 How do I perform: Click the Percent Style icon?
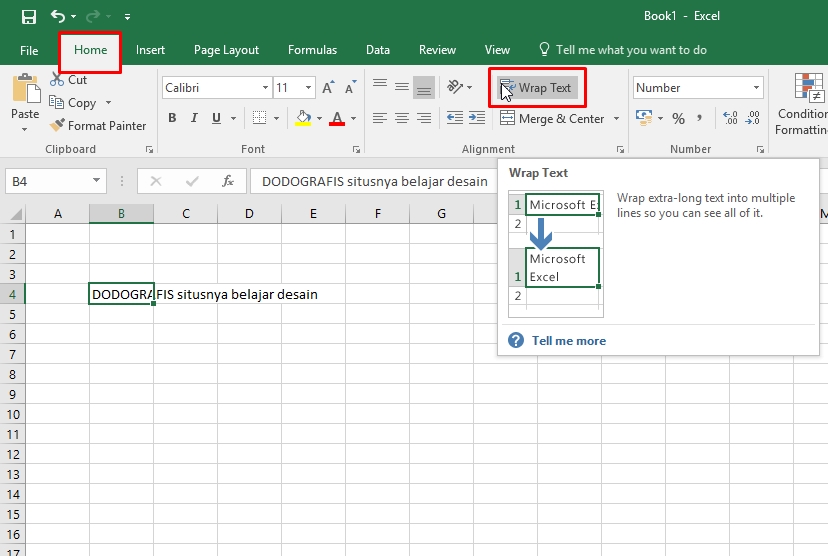click(679, 118)
